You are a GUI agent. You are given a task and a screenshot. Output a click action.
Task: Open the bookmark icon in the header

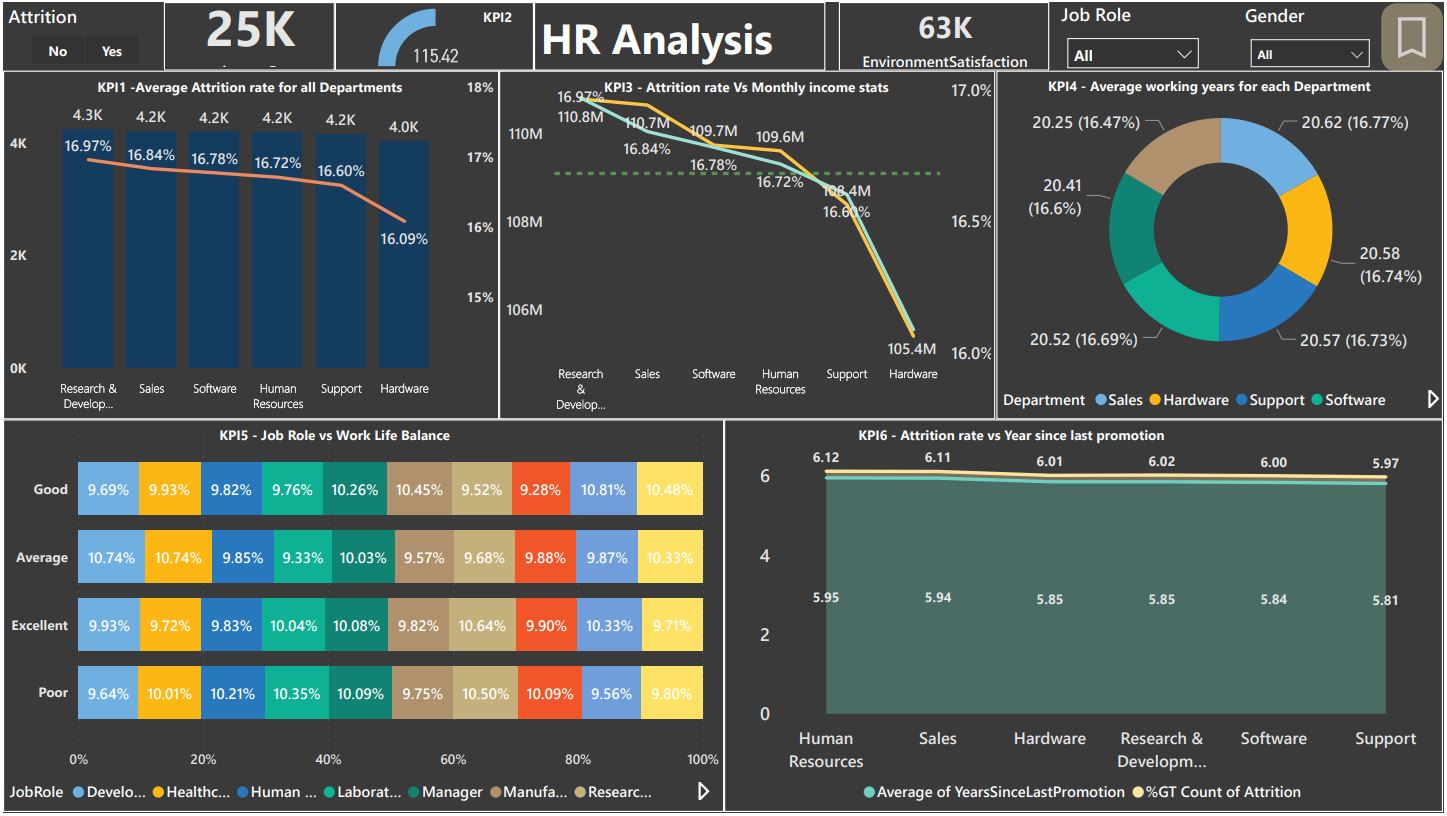pos(1411,37)
